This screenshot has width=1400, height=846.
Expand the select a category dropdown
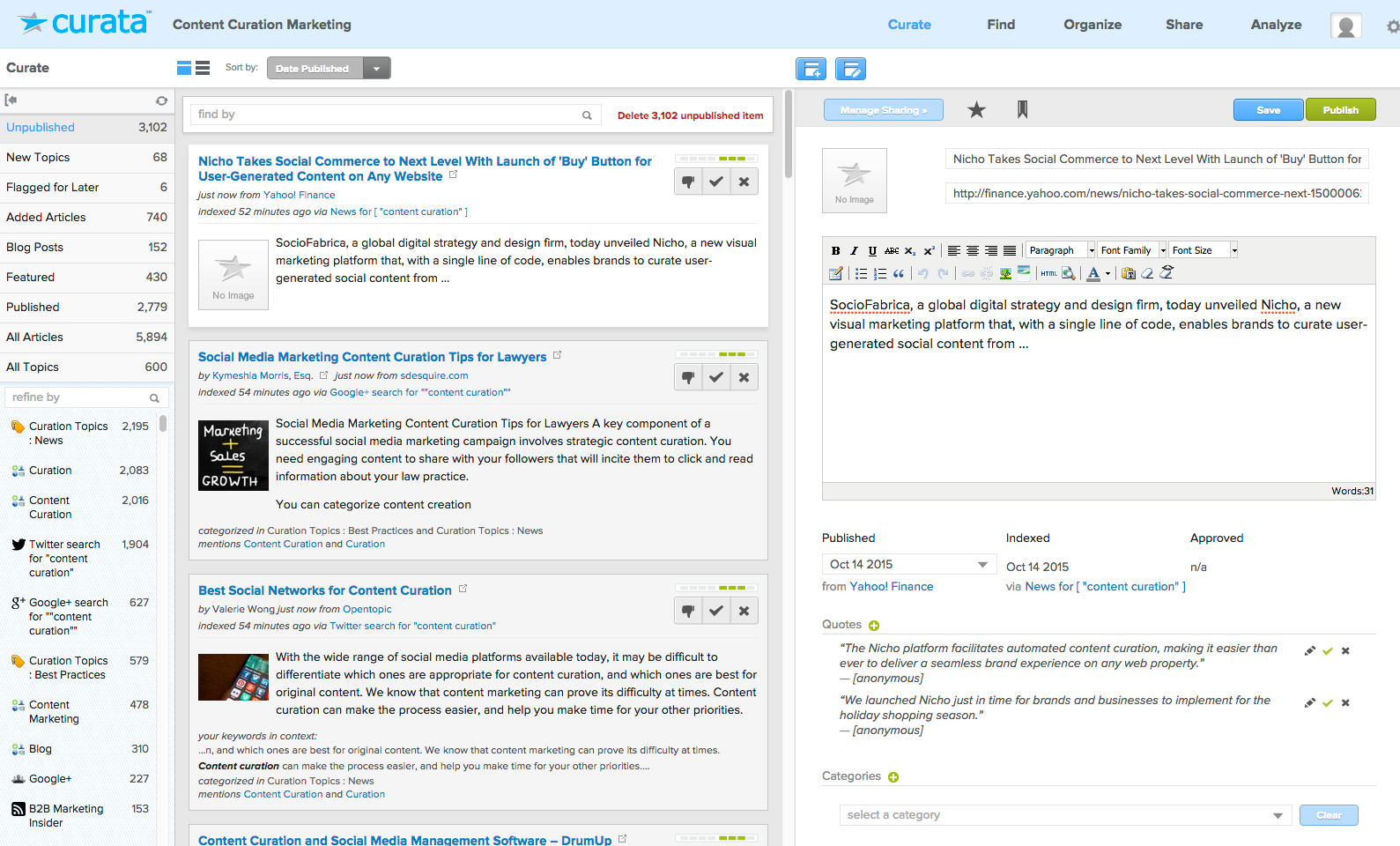1278,815
